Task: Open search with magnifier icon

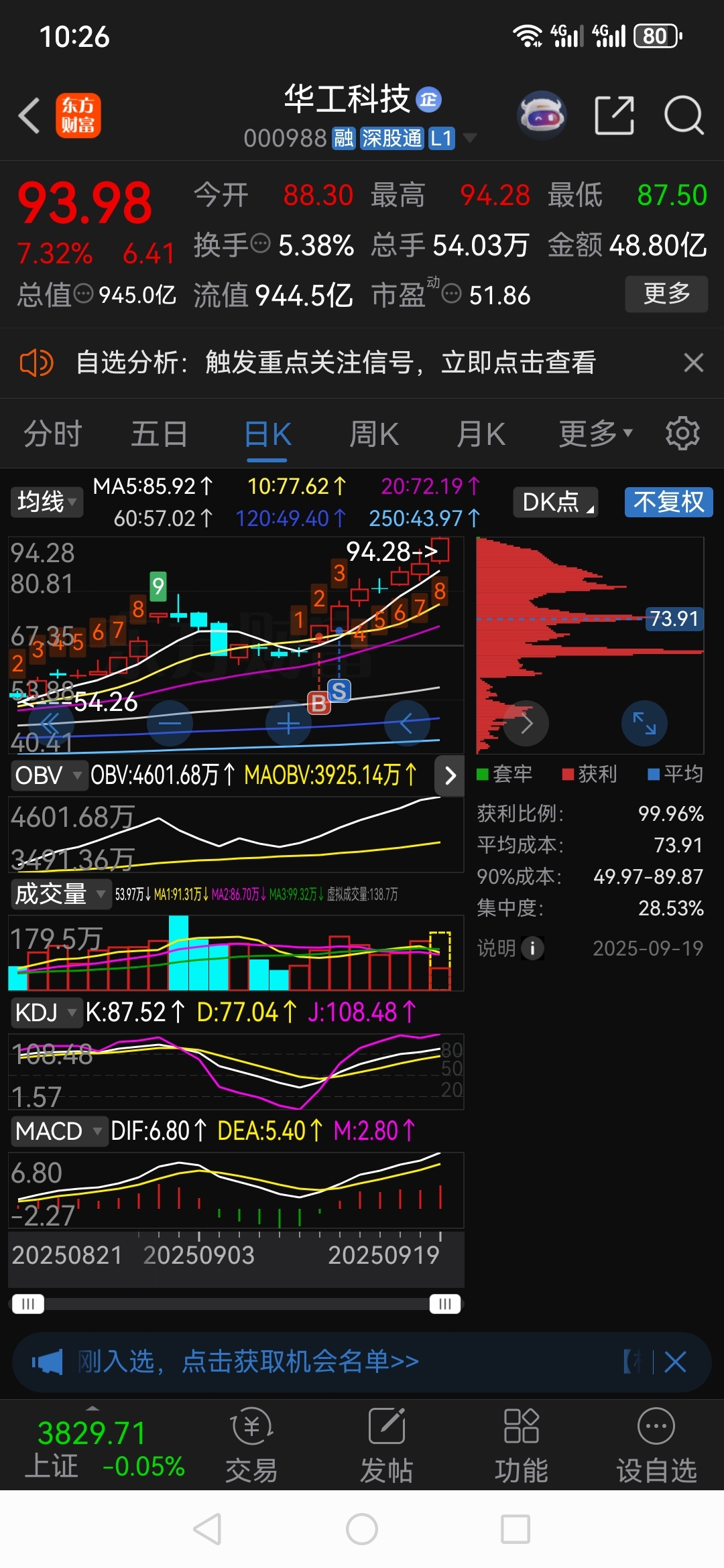Action: pos(684,115)
